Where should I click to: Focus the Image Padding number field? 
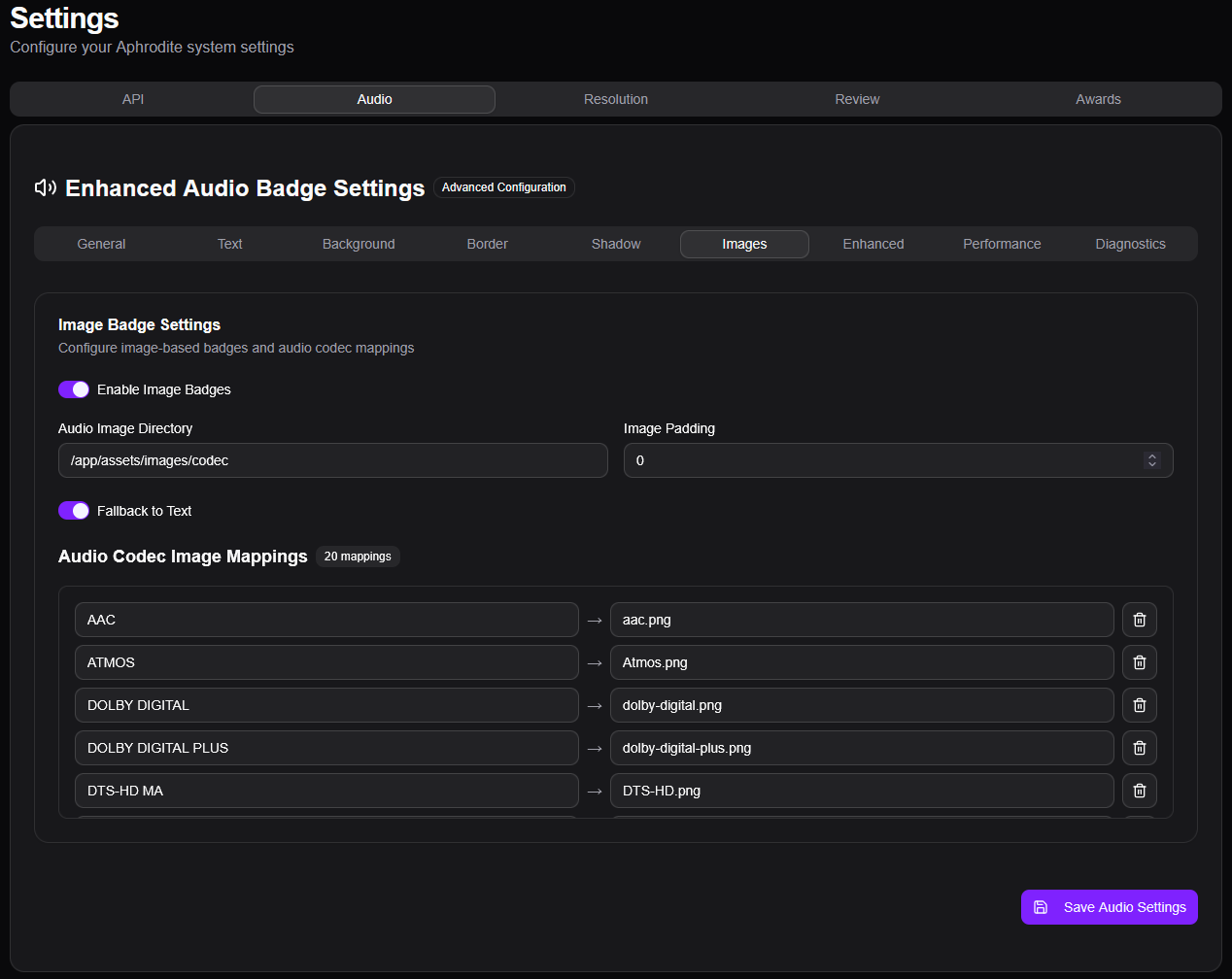click(x=899, y=460)
